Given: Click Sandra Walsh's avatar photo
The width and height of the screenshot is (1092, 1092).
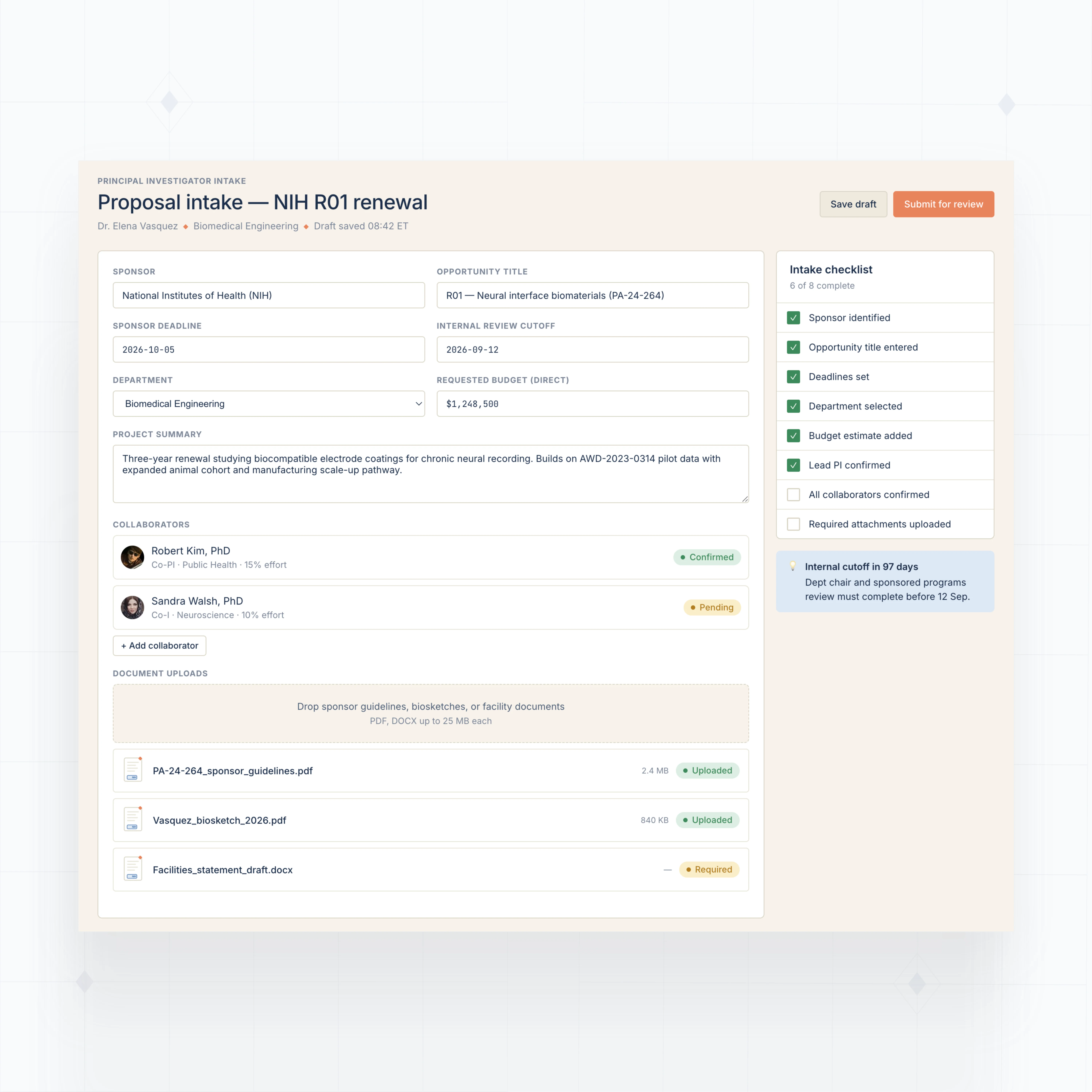Looking at the screenshot, I should (132, 608).
